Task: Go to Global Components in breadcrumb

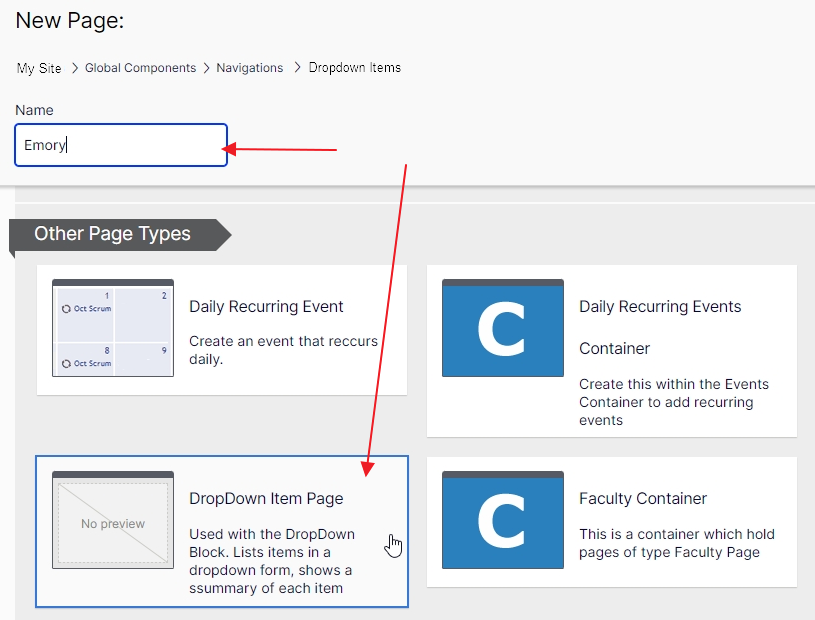Action: pyautogui.click(x=140, y=68)
